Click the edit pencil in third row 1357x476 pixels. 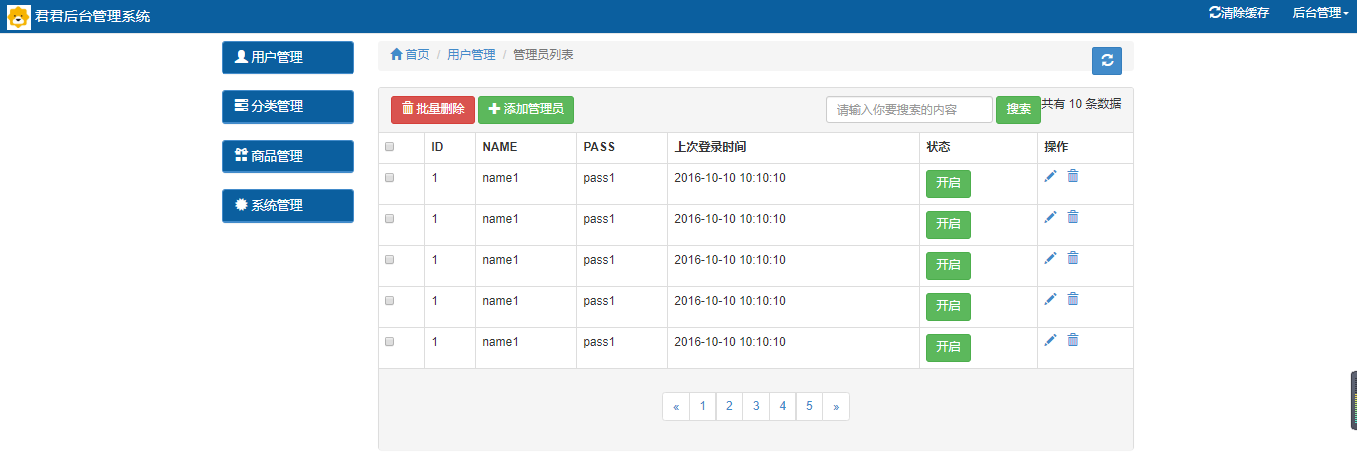tap(1050, 258)
